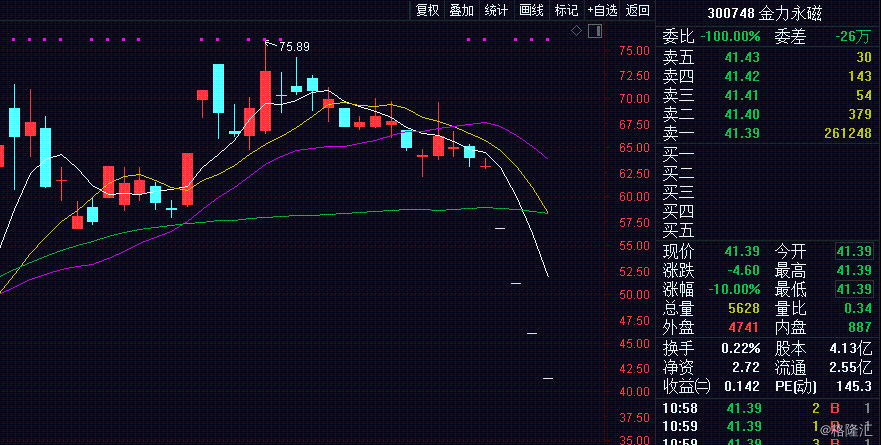Click 返回 to go back

(637, 10)
